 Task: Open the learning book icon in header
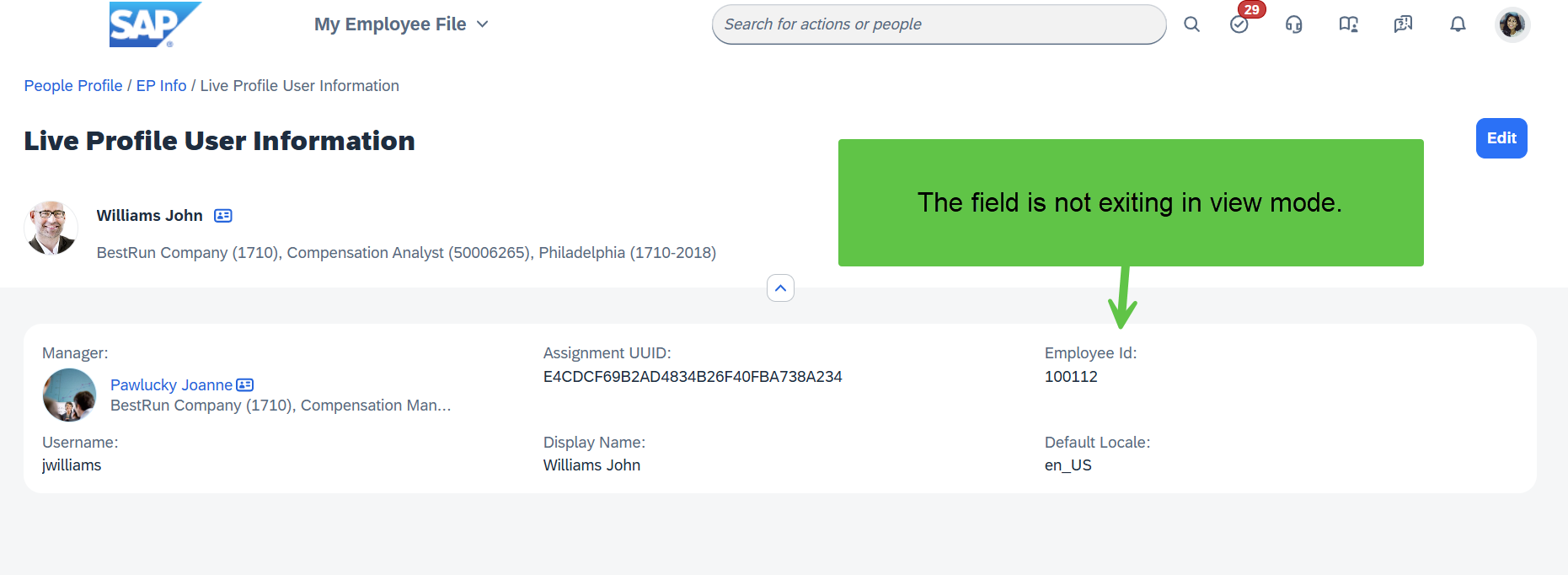[1349, 24]
